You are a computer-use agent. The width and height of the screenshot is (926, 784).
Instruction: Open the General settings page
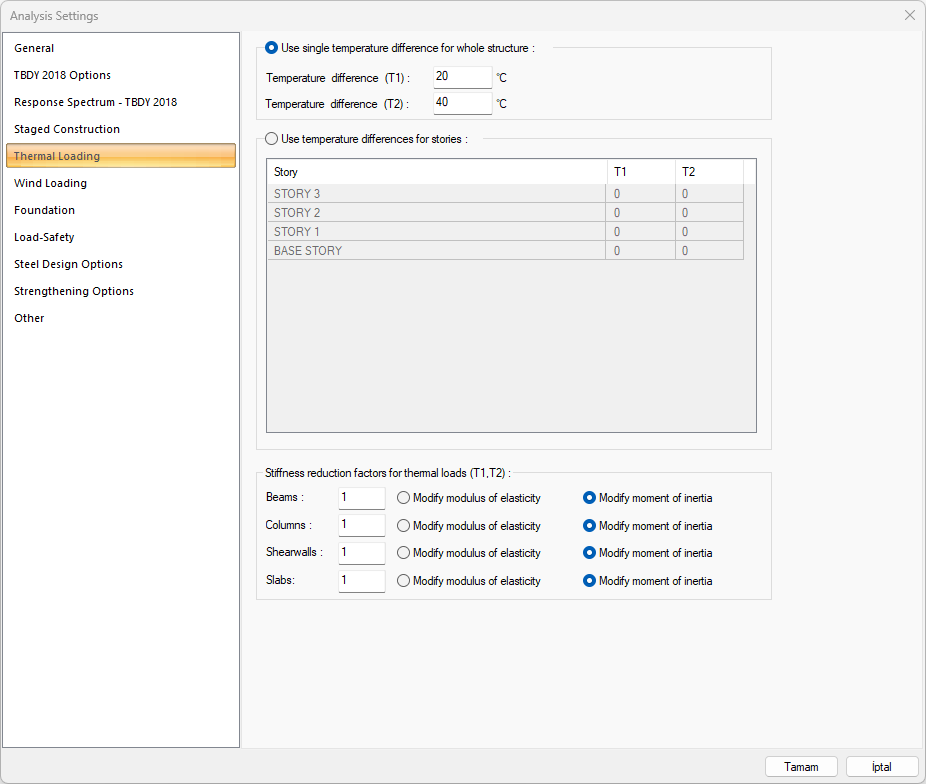34,48
